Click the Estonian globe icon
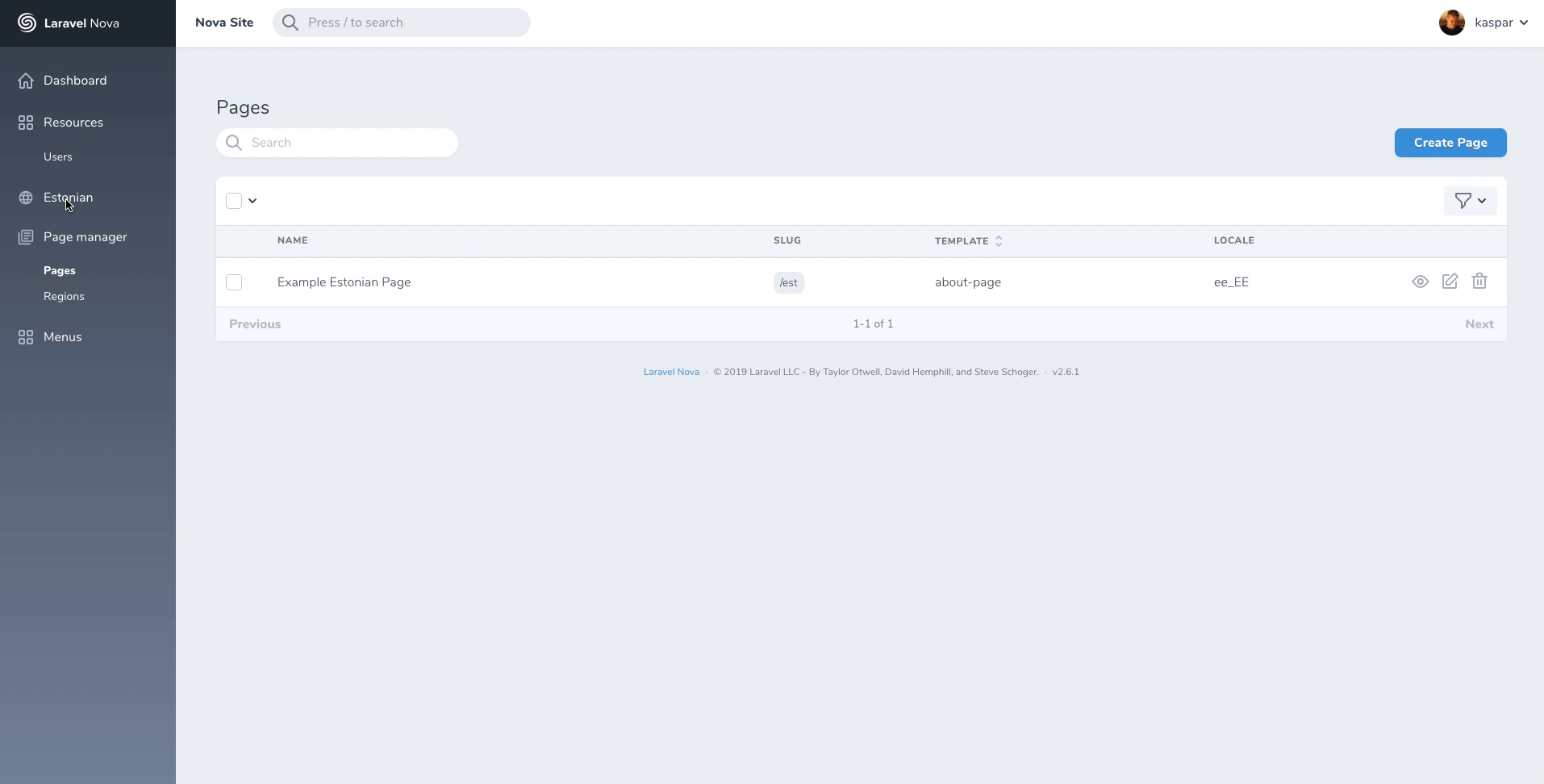 click(x=26, y=198)
